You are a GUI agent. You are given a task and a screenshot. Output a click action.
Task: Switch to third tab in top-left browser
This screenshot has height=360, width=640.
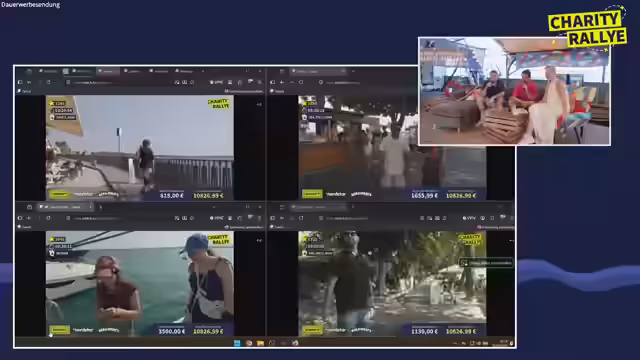coord(107,71)
